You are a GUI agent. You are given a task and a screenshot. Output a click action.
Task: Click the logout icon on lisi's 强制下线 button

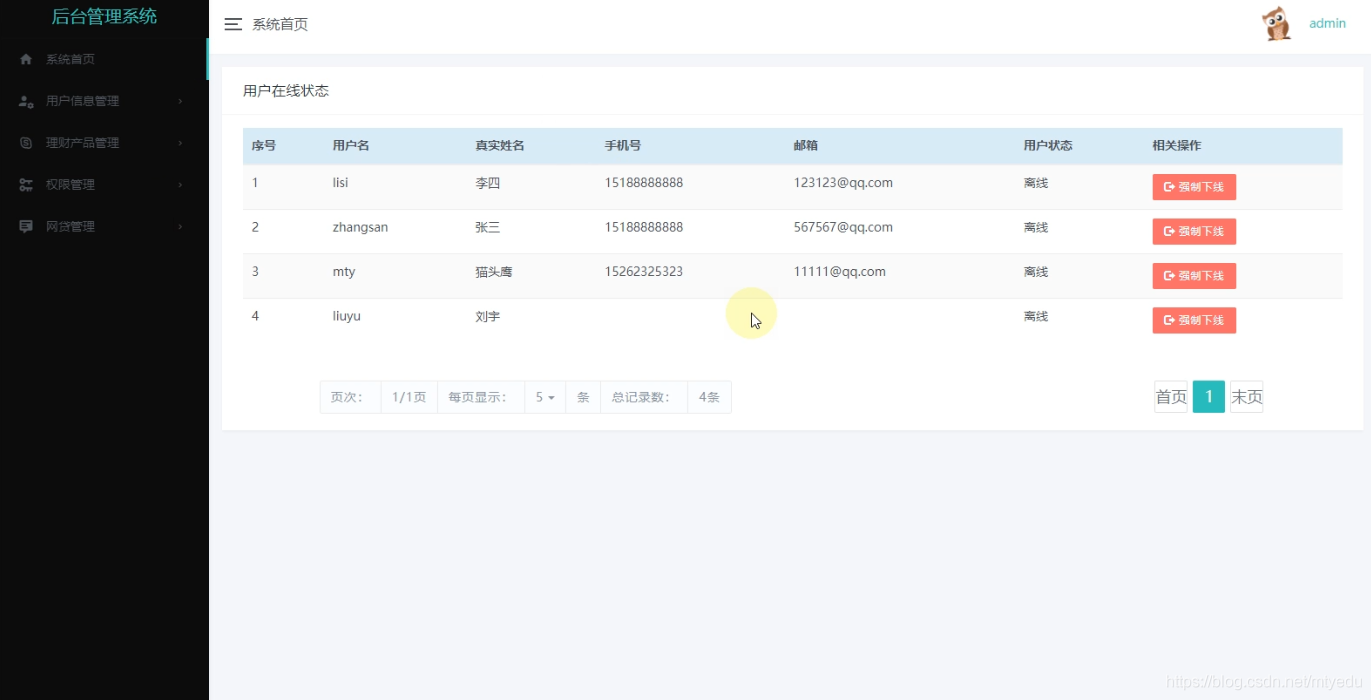tap(1168, 187)
